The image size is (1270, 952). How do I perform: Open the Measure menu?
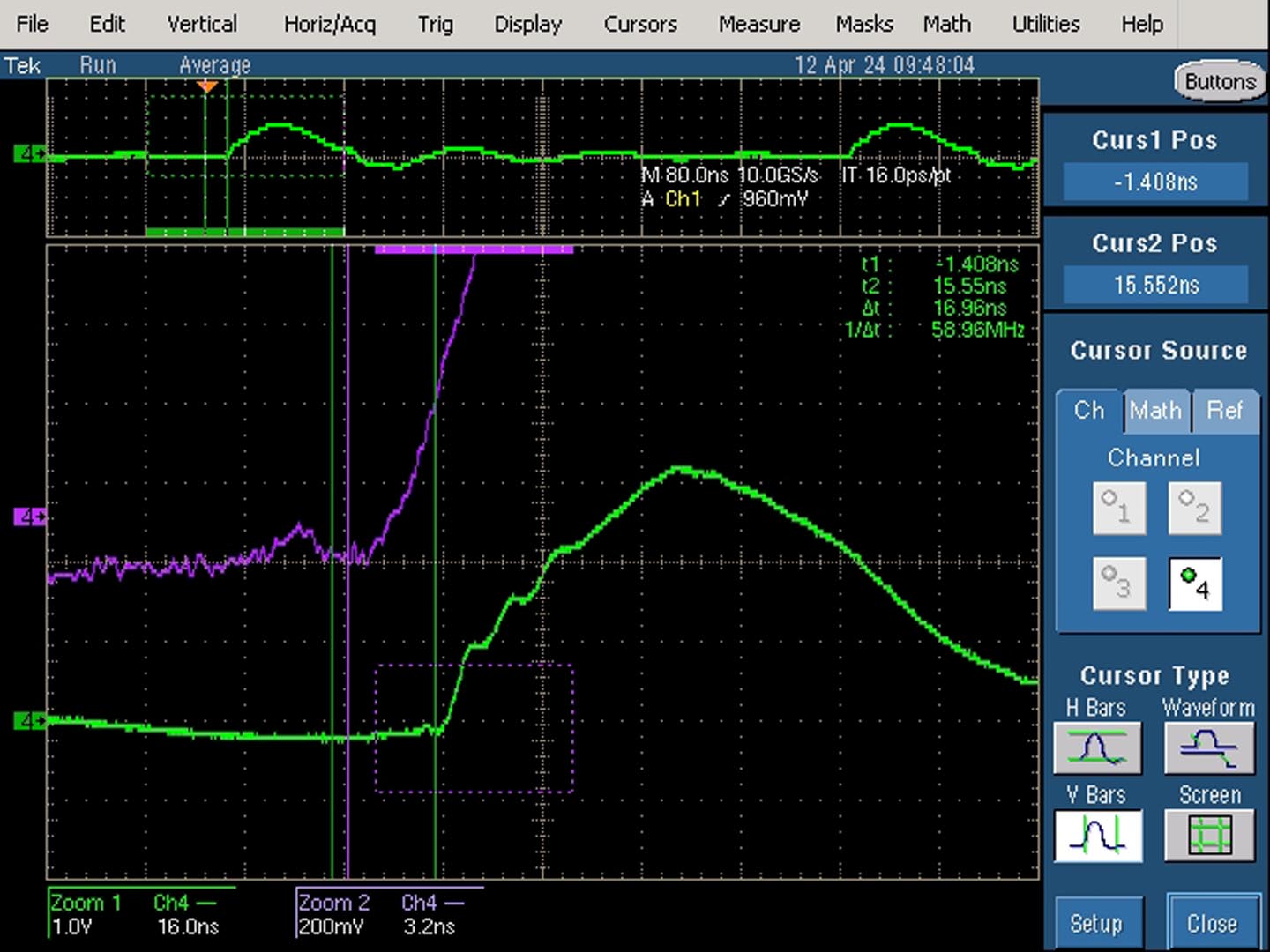point(759,24)
